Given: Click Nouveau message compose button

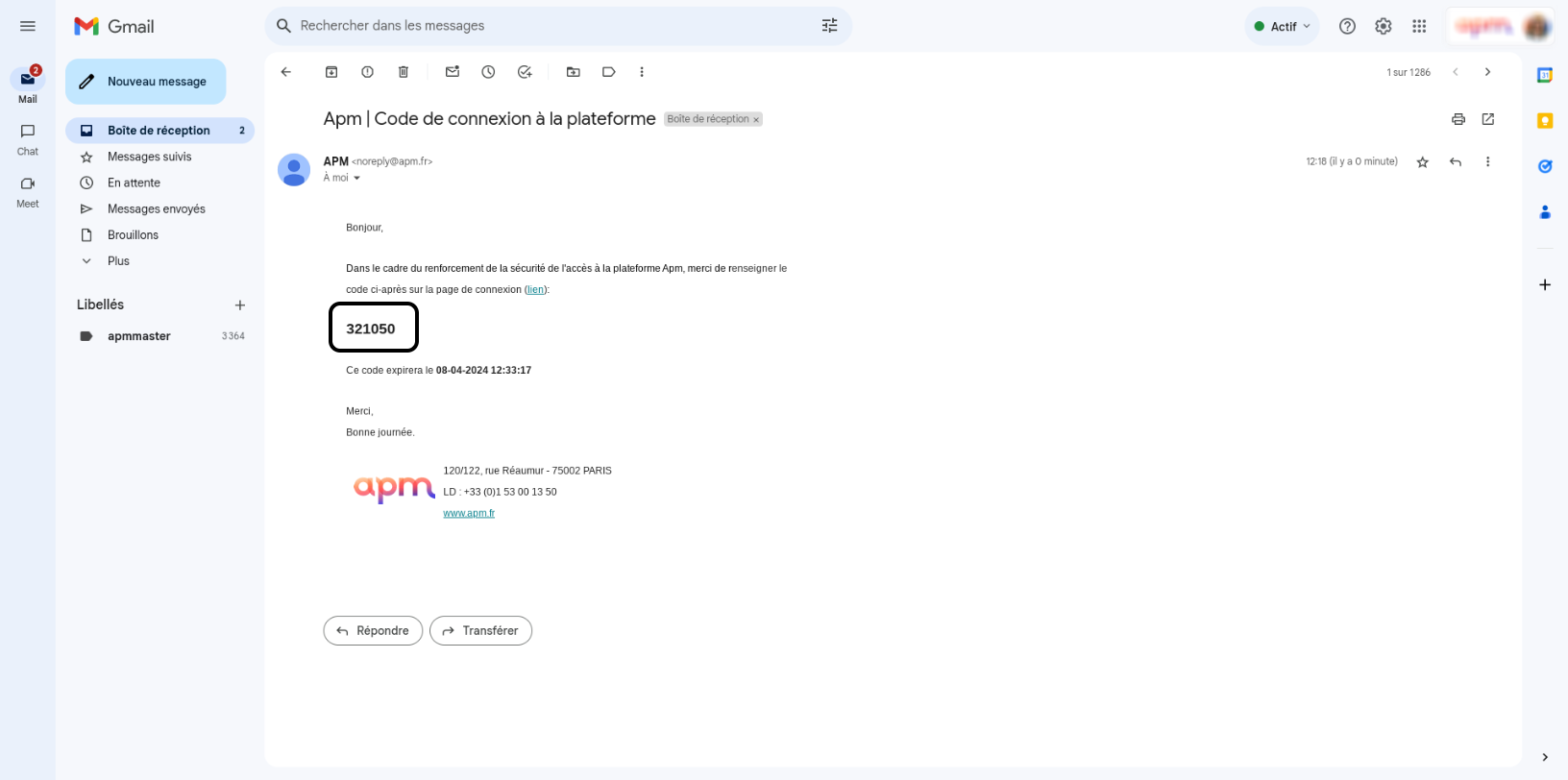Looking at the screenshot, I should 146,82.
